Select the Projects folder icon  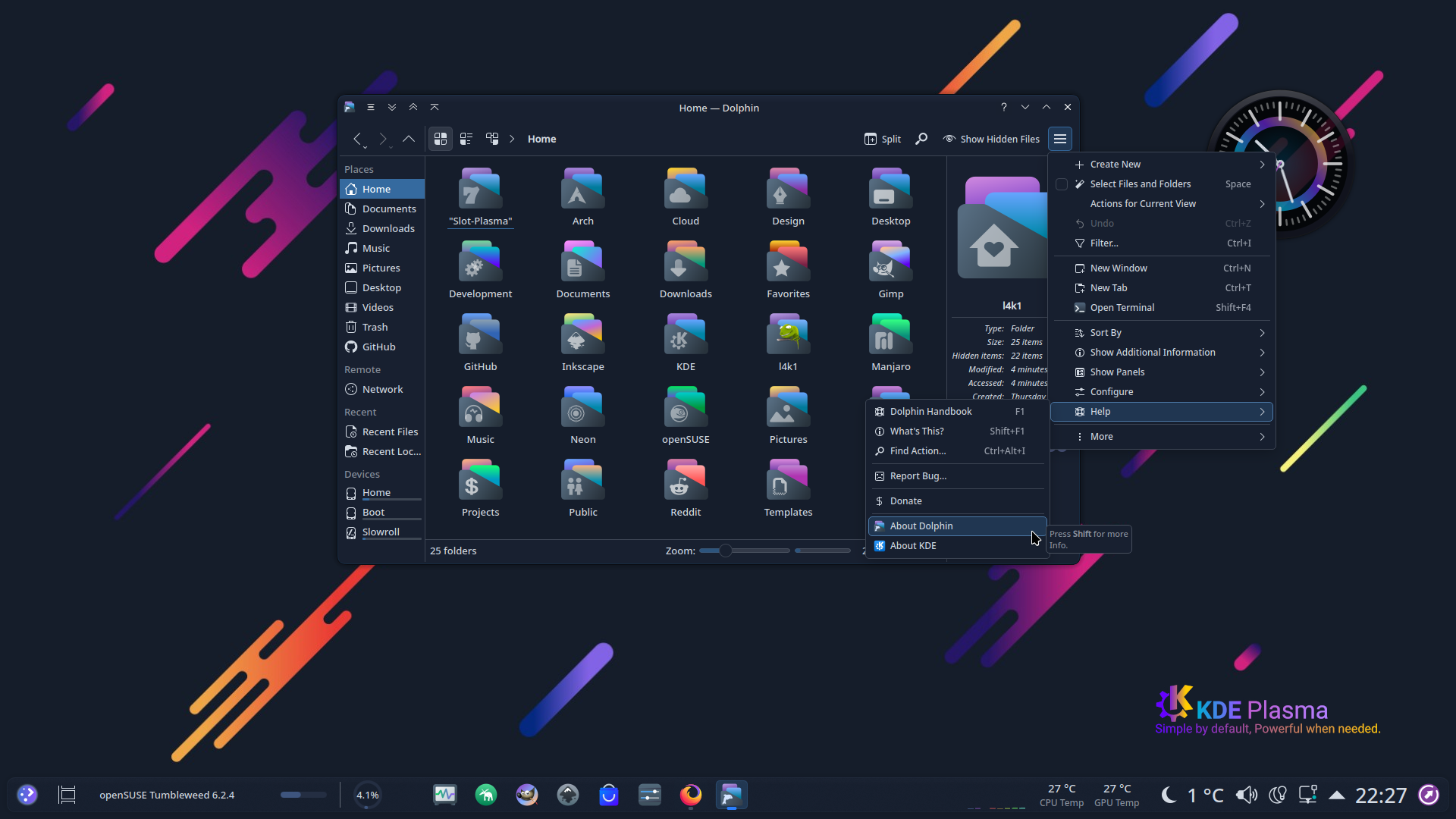(480, 481)
